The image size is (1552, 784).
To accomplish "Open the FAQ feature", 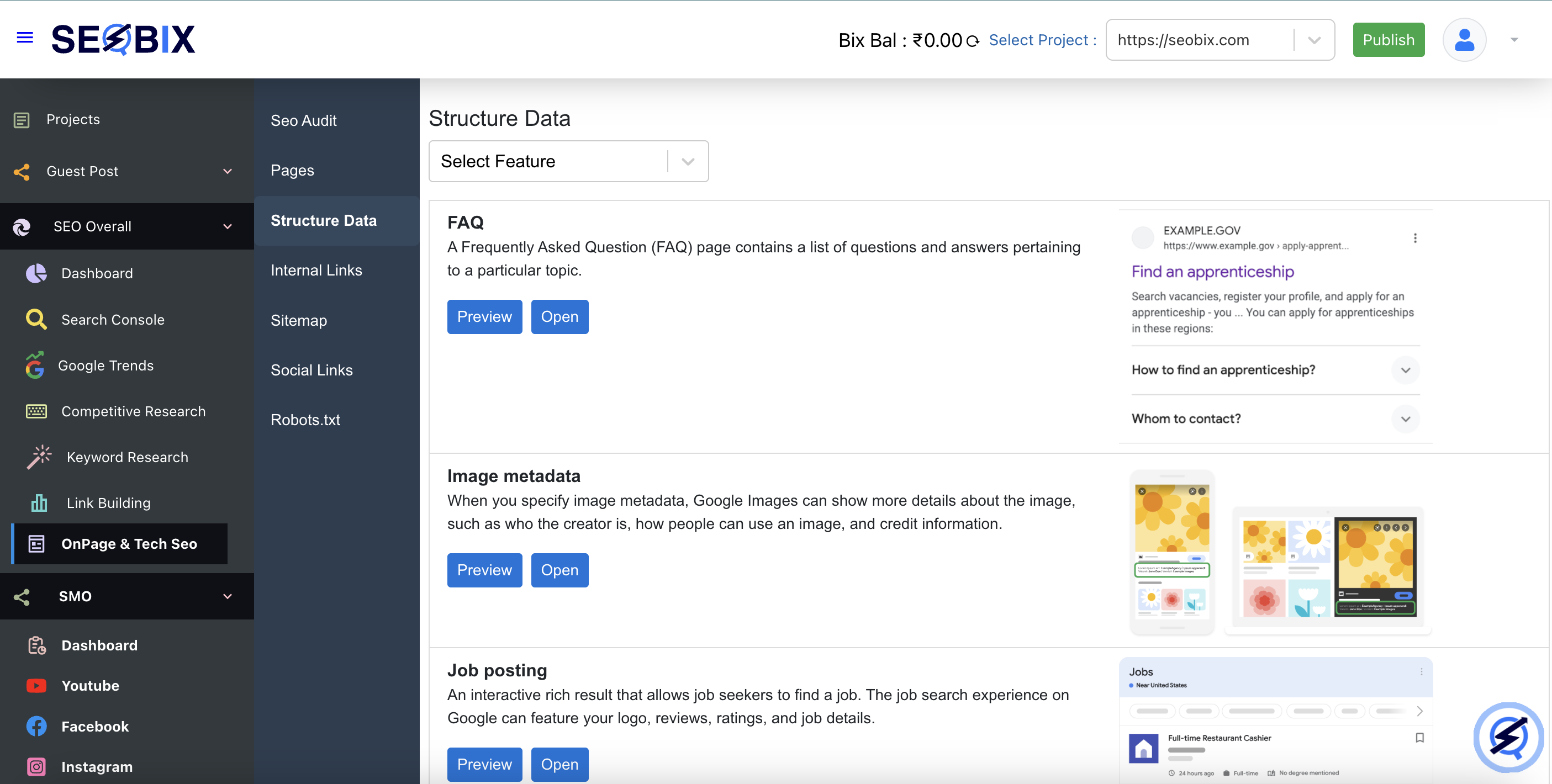I will [559, 317].
